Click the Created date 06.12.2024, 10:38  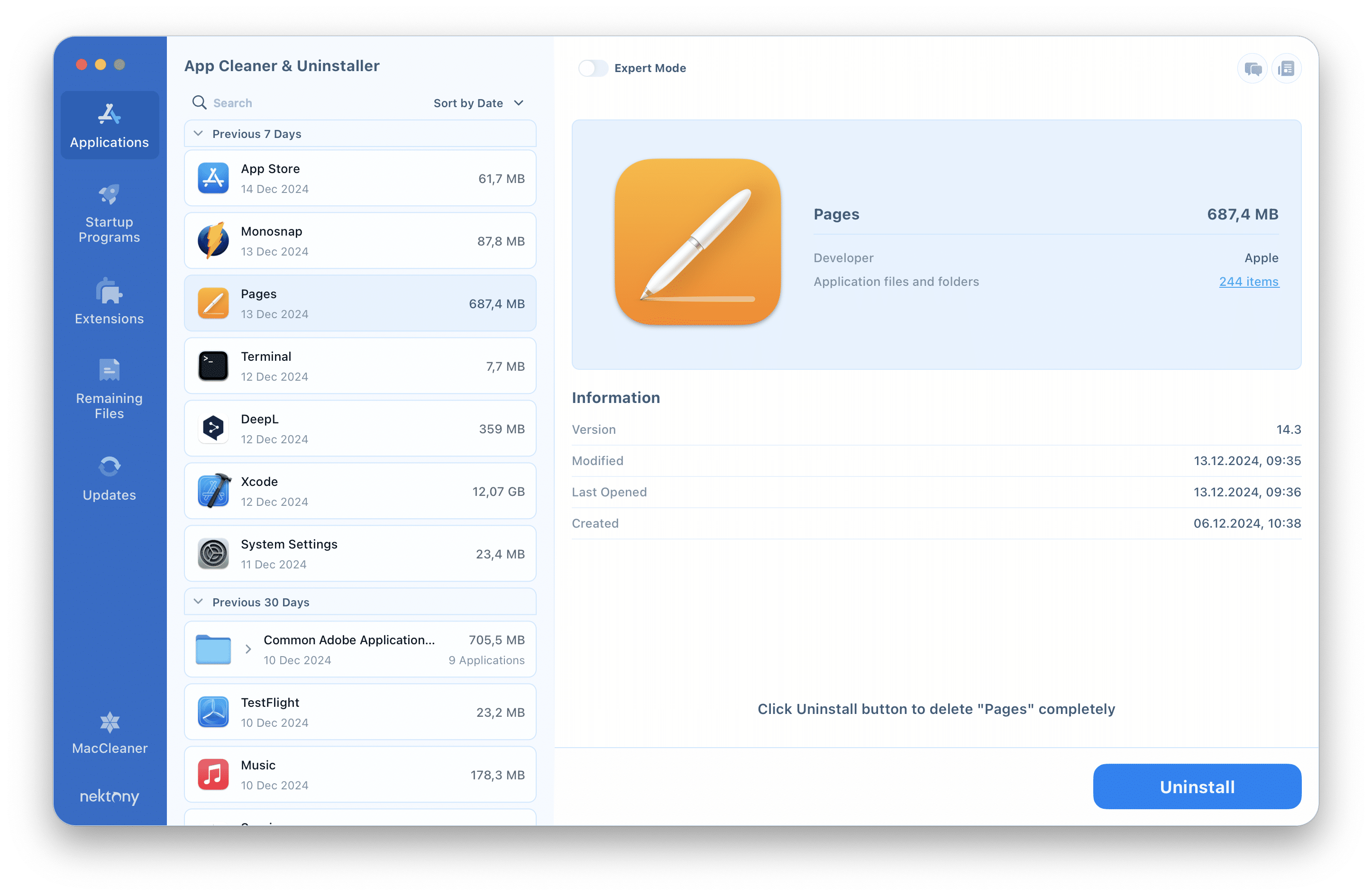(1247, 523)
